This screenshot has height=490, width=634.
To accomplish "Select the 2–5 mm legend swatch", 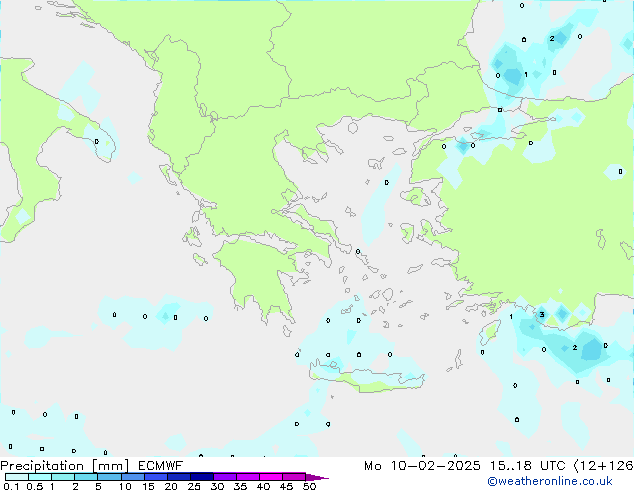I will point(86,477).
